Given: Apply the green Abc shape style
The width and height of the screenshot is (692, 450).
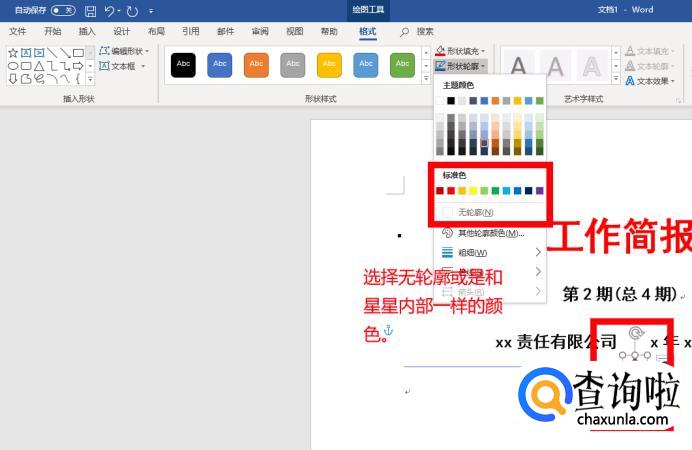Looking at the screenshot, I should 402,64.
